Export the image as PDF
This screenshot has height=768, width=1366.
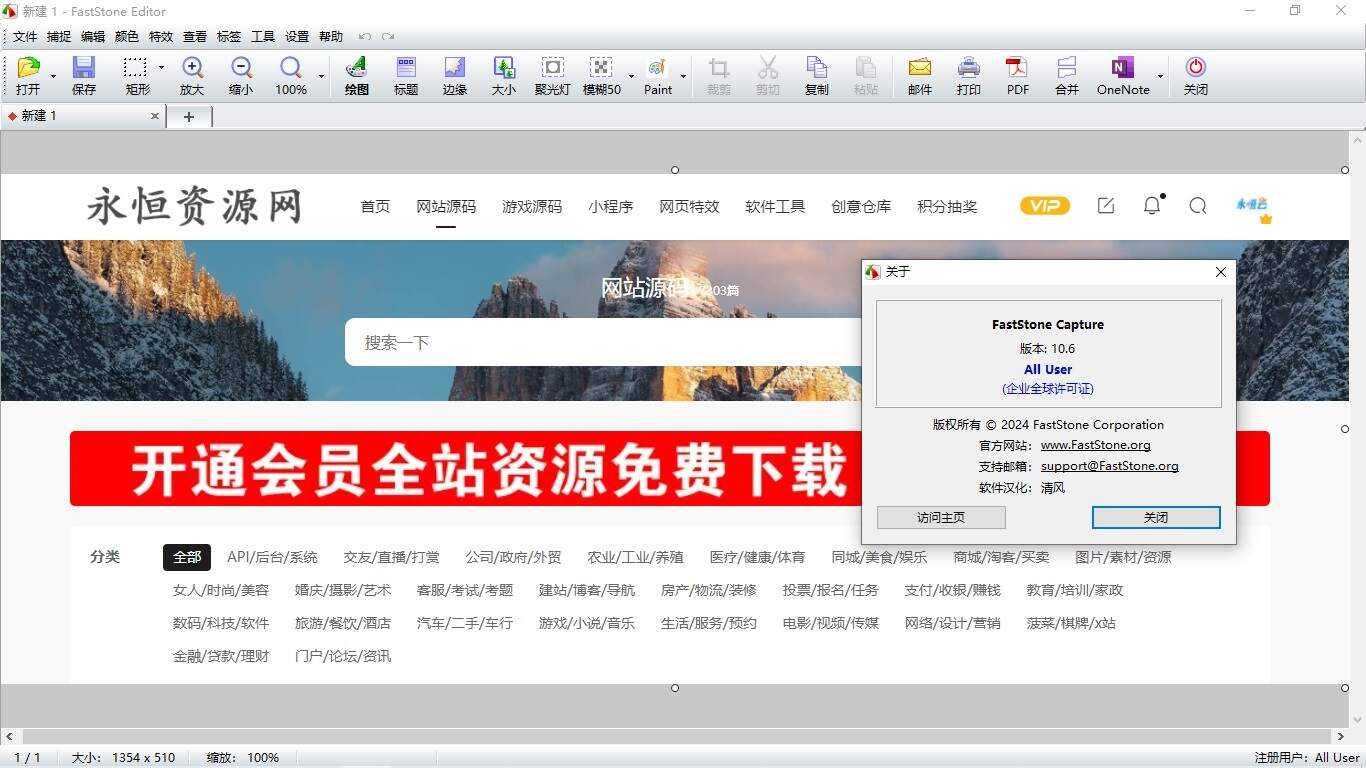pyautogui.click(x=1017, y=75)
